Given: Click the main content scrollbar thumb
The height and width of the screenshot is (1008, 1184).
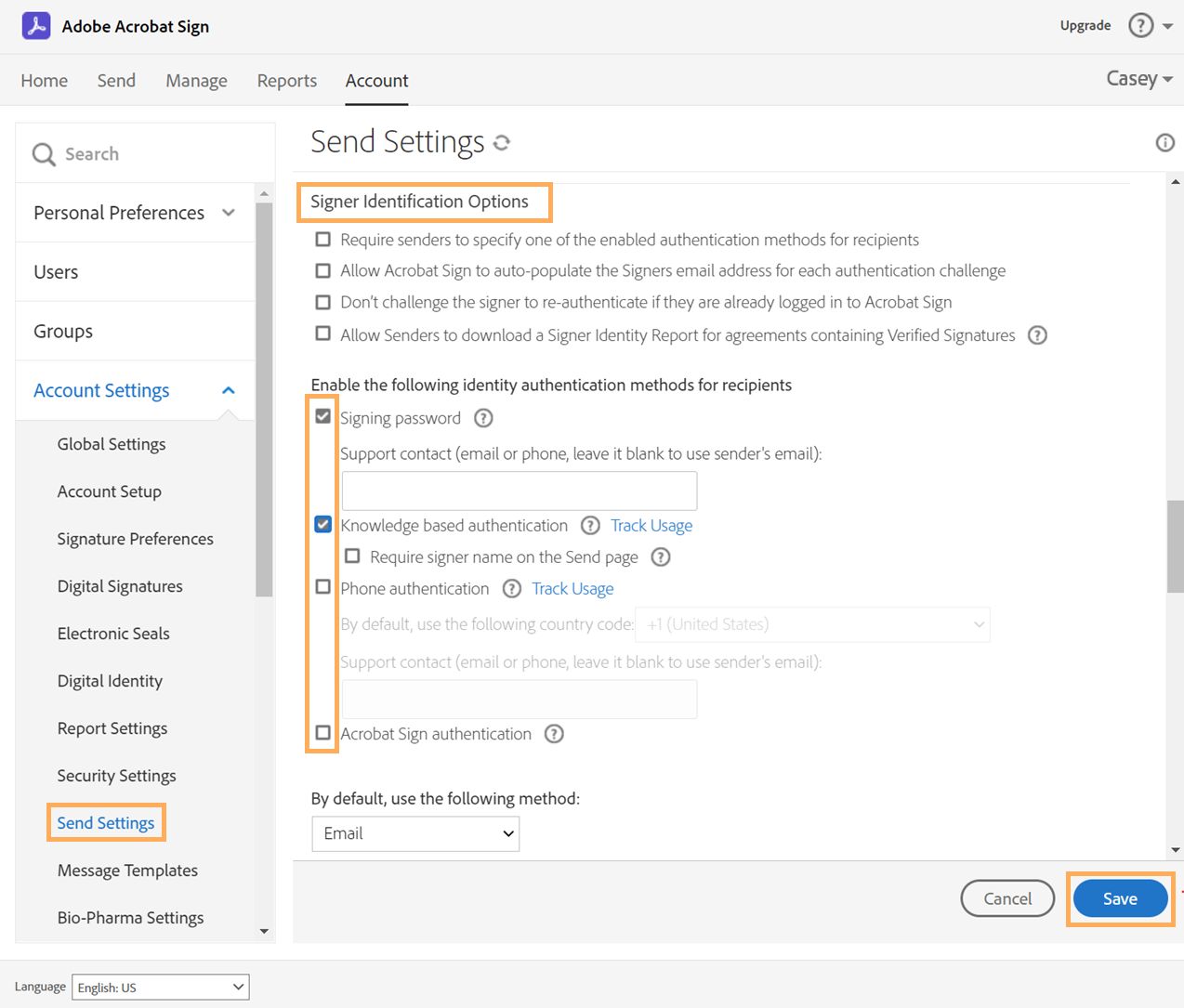Looking at the screenshot, I should pos(1176,546).
